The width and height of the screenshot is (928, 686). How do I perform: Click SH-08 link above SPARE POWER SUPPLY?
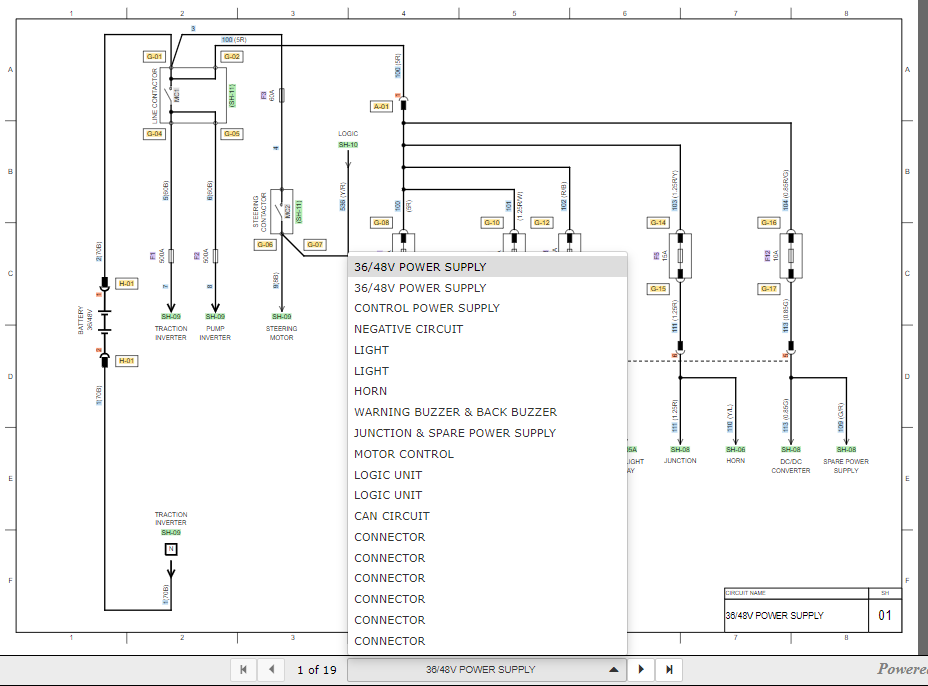pyautogui.click(x=846, y=450)
